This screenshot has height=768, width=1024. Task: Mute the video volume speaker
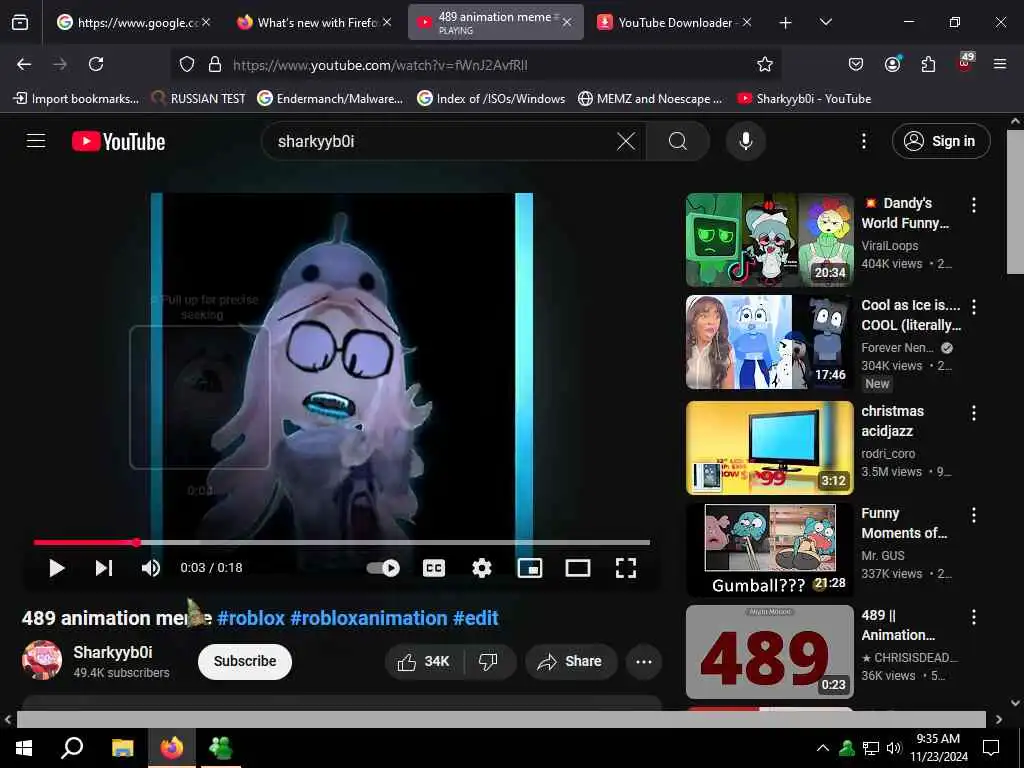pyautogui.click(x=150, y=568)
